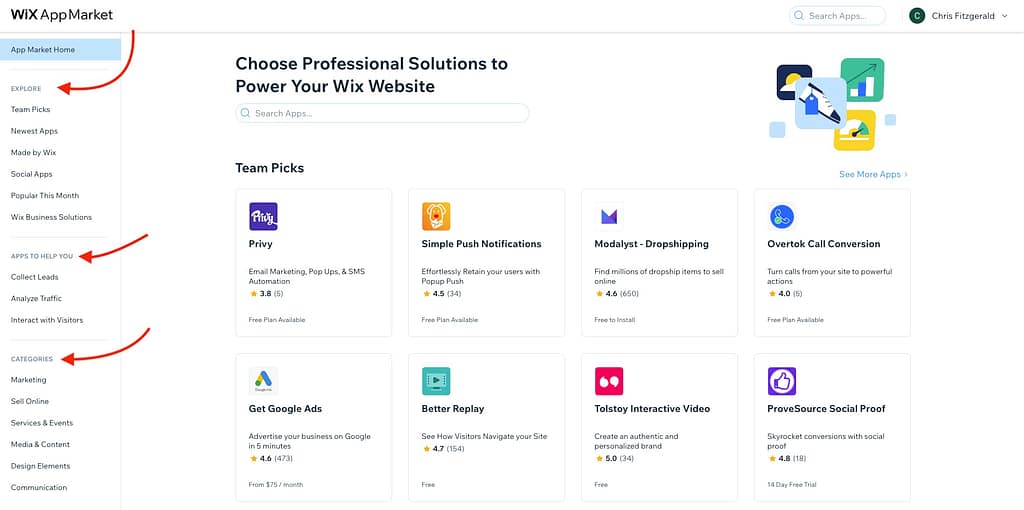Click the Wix App Market logo

pyautogui.click(x=61, y=15)
